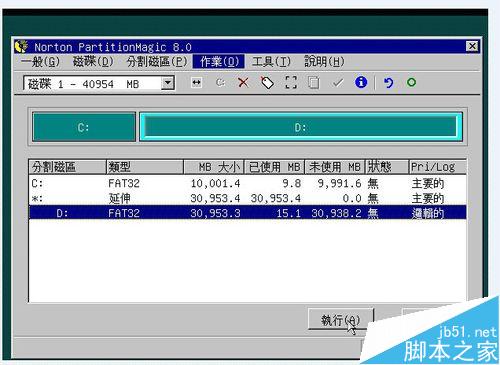Click the 15.1 used MB value

pos(288,213)
